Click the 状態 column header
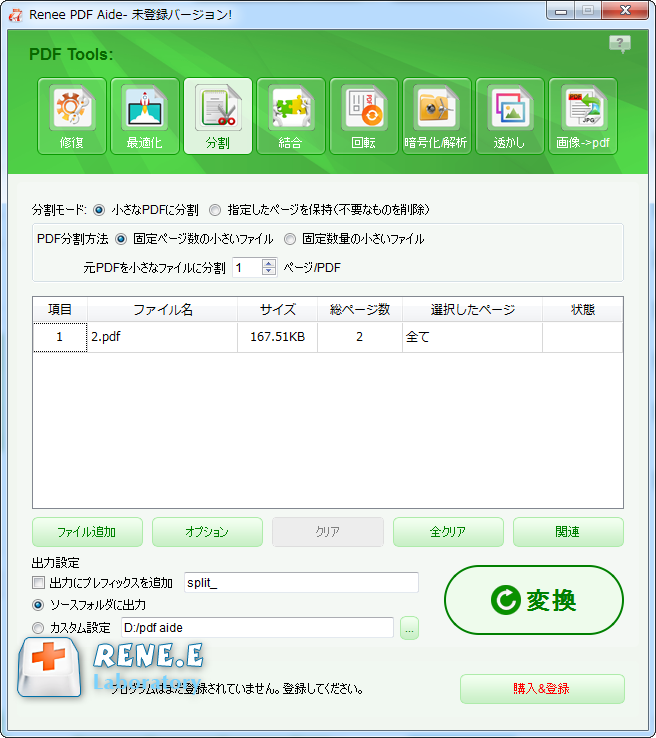The image size is (656, 738). [x=583, y=309]
